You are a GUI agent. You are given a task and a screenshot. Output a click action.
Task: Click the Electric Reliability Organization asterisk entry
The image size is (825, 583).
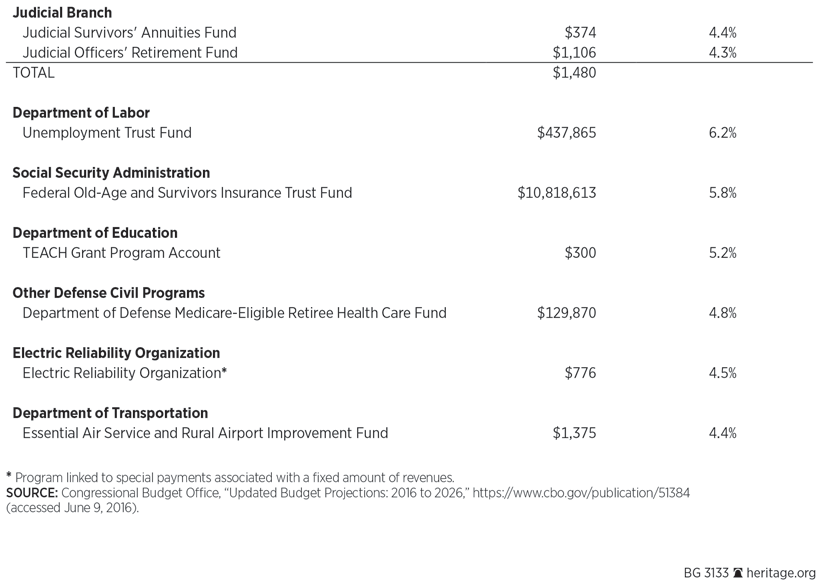125,373
